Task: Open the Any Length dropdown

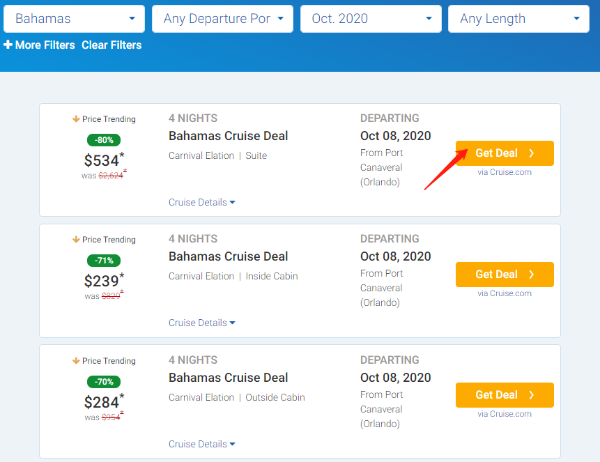Action: click(518, 18)
